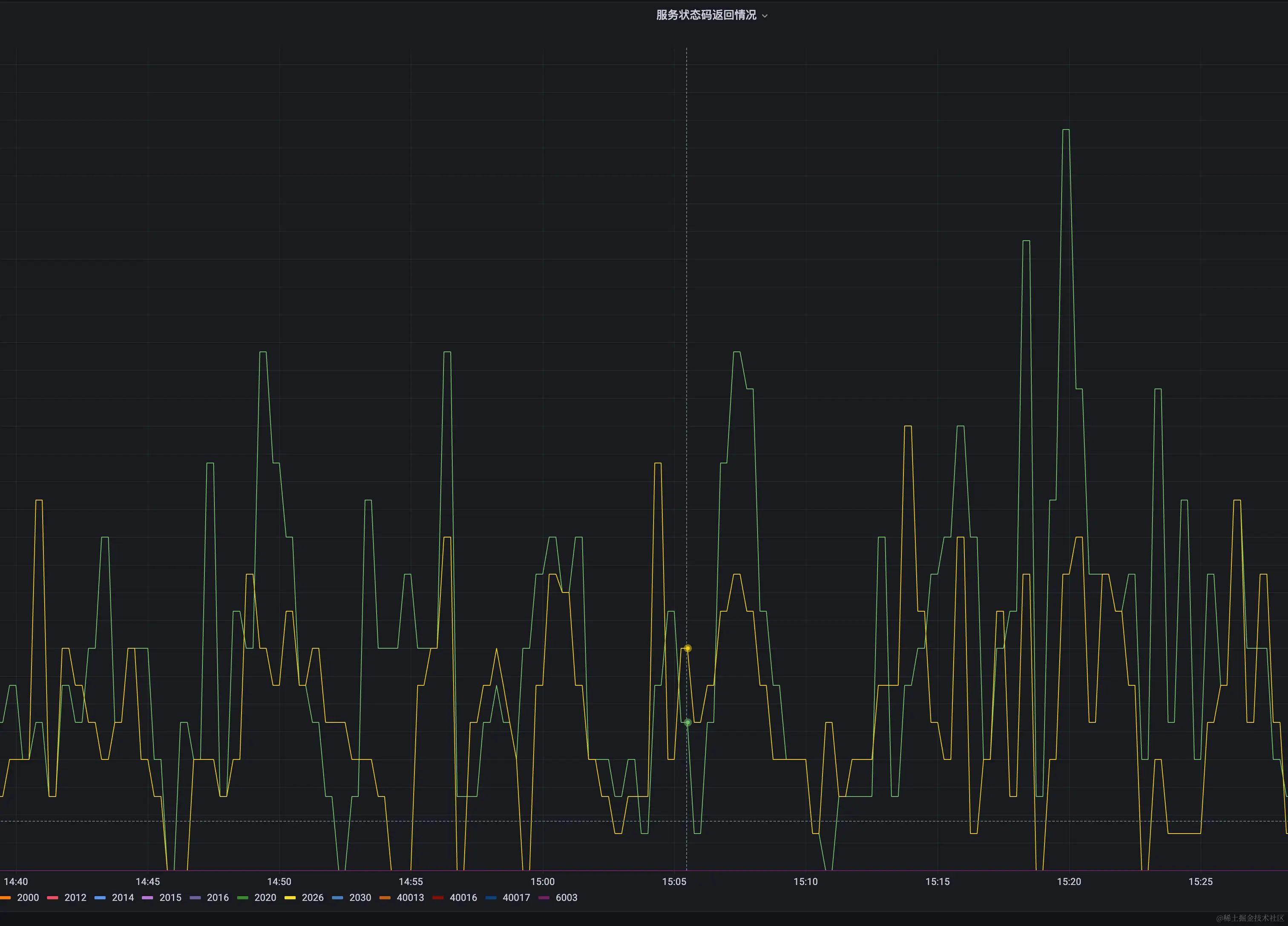This screenshot has height=926, width=1288.
Task: Toggle series 2012 legend label
Action: (75, 897)
